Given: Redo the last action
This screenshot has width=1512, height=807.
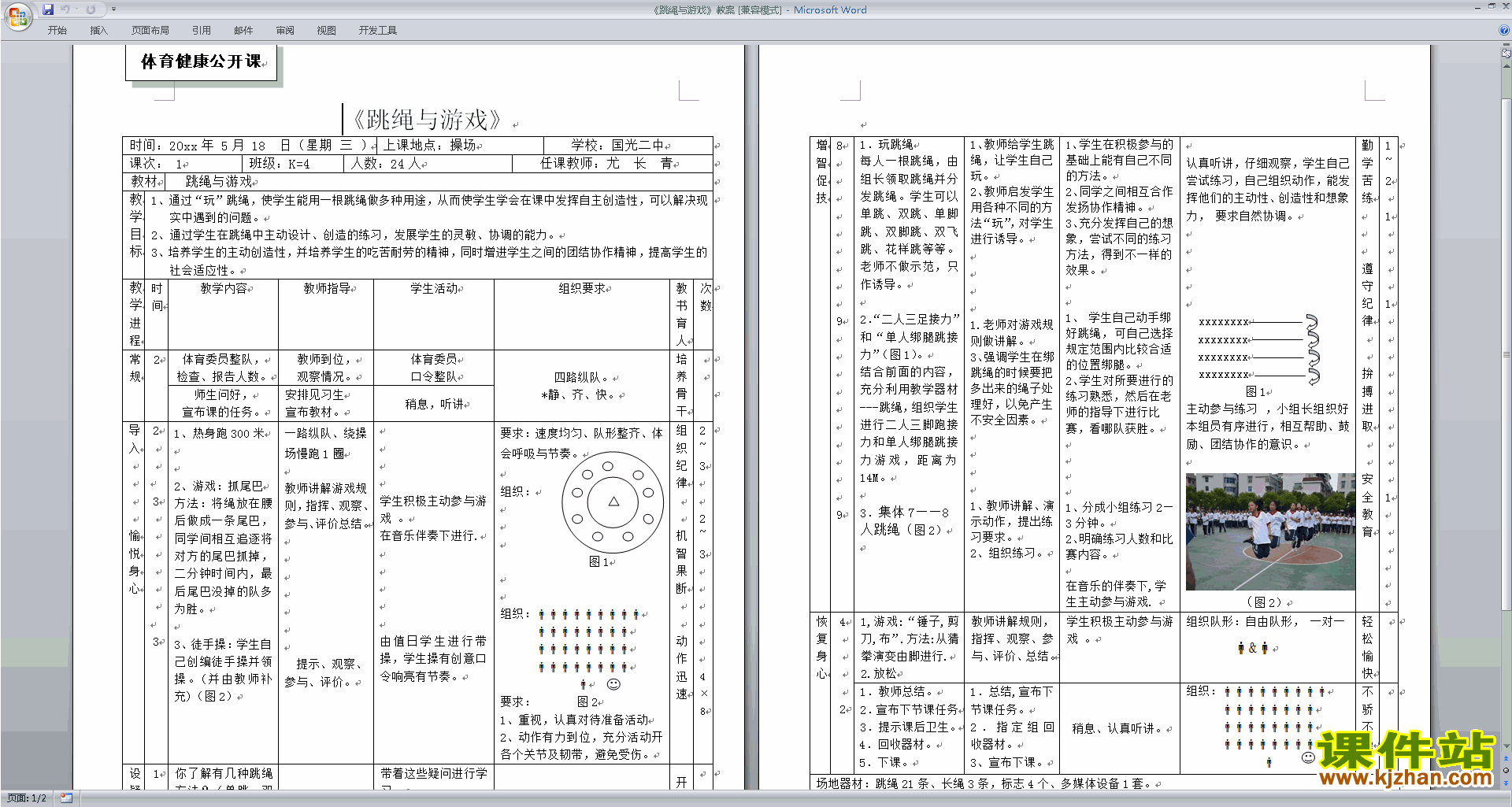Looking at the screenshot, I should point(91,9).
